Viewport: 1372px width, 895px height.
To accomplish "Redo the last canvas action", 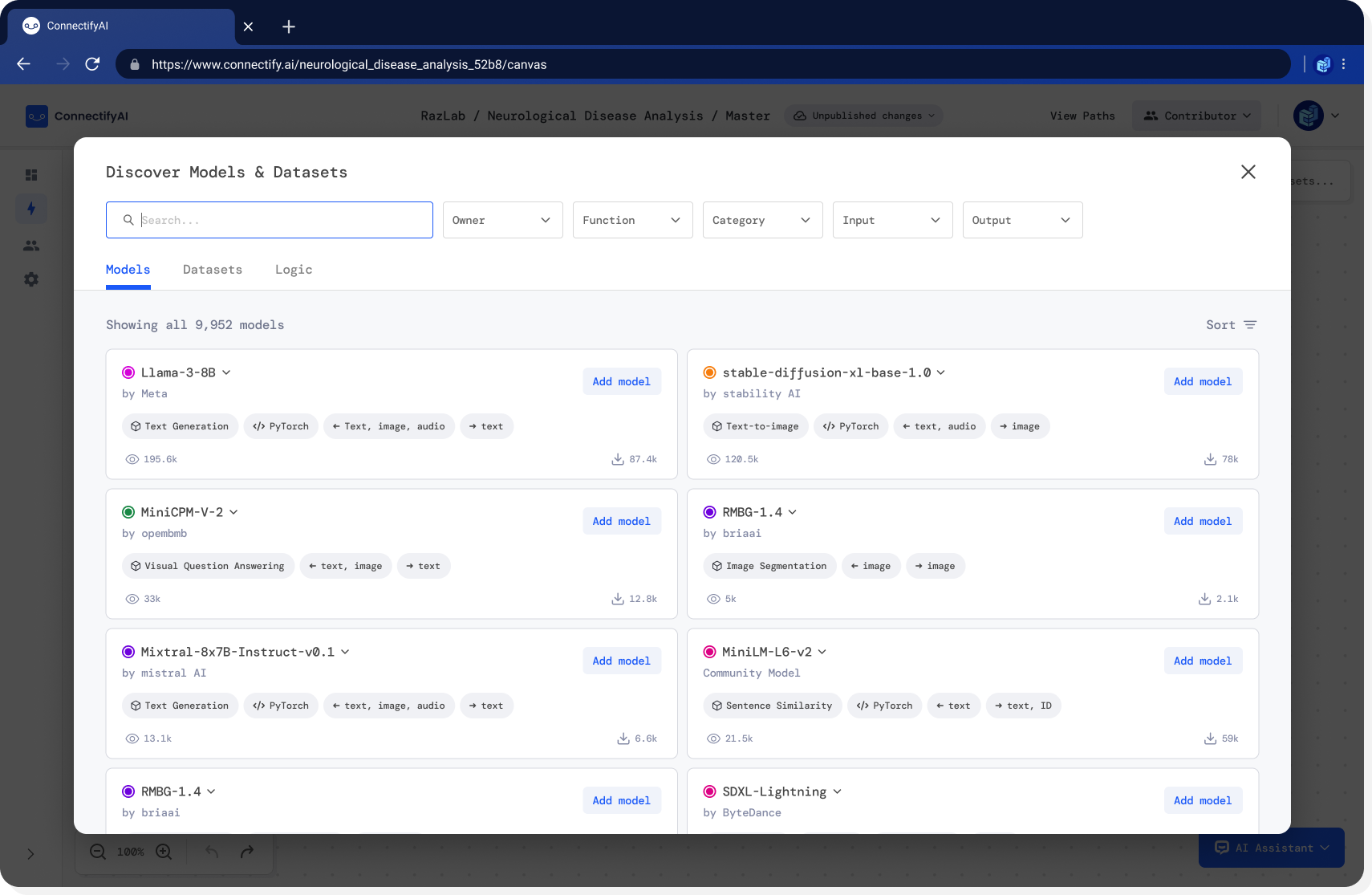I will tap(247, 852).
